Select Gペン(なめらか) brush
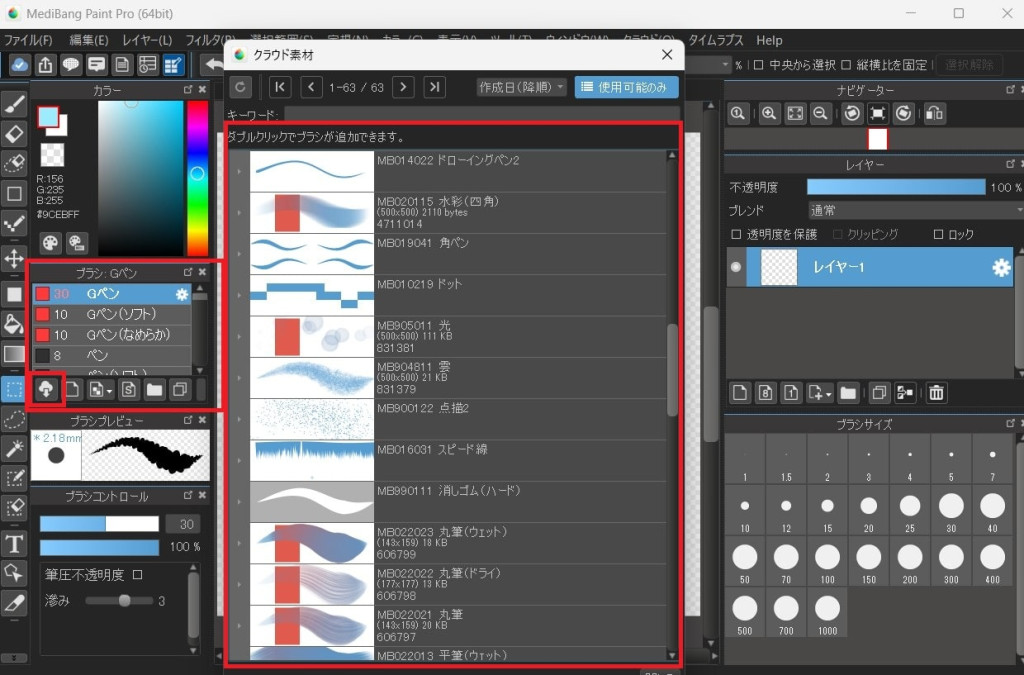Viewport: 1024px width, 675px height. [112, 335]
